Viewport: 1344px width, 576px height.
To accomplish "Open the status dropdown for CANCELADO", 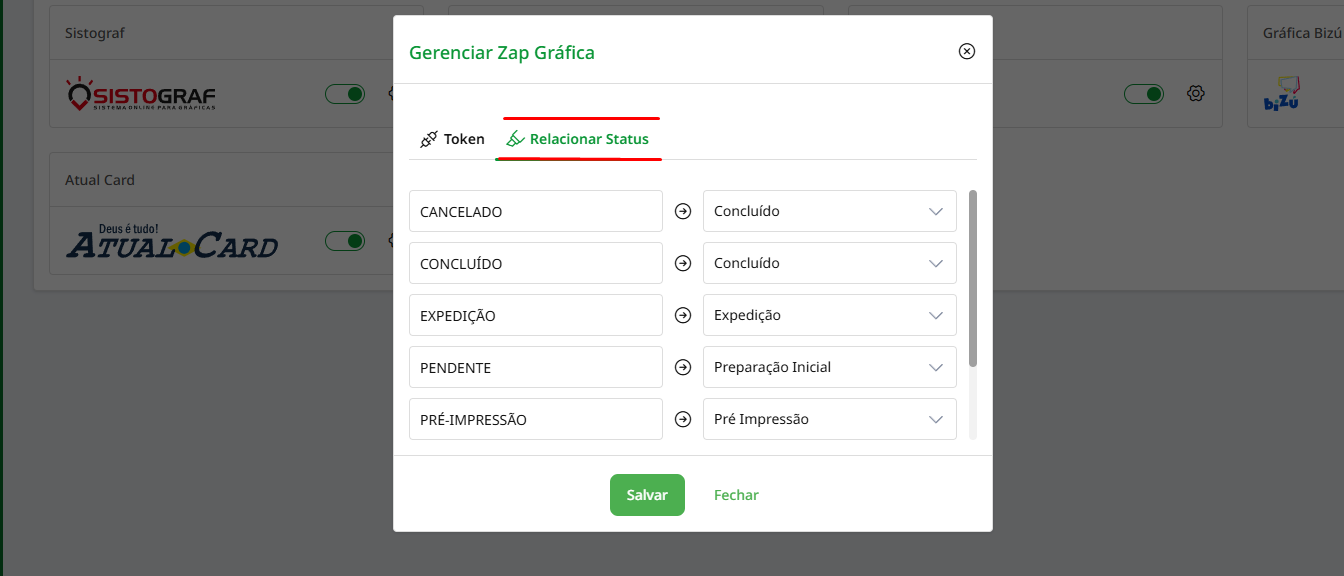I will tap(829, 212).
